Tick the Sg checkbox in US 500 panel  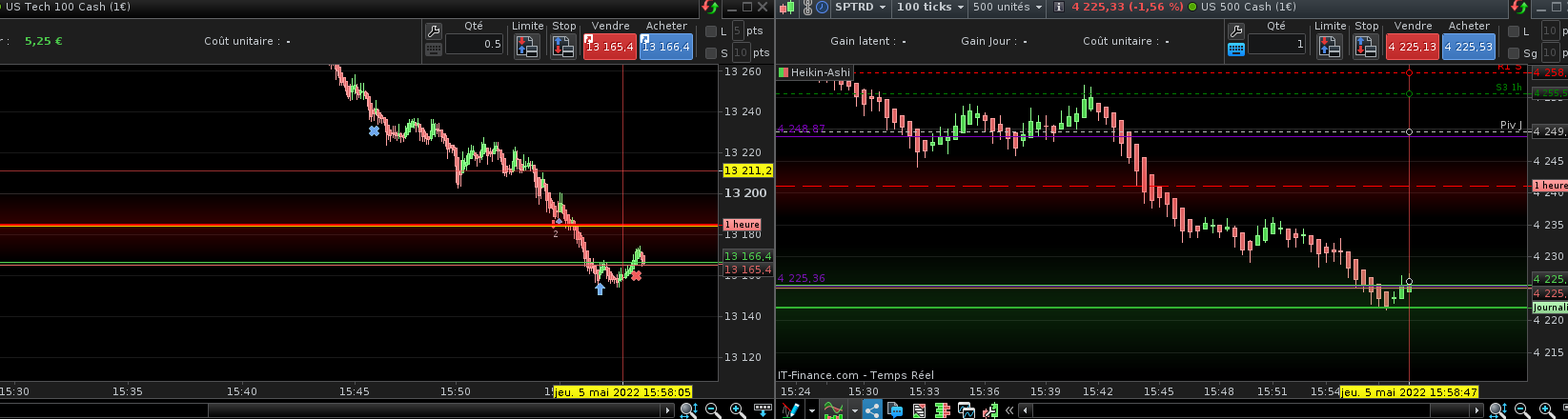point(1514,53)
